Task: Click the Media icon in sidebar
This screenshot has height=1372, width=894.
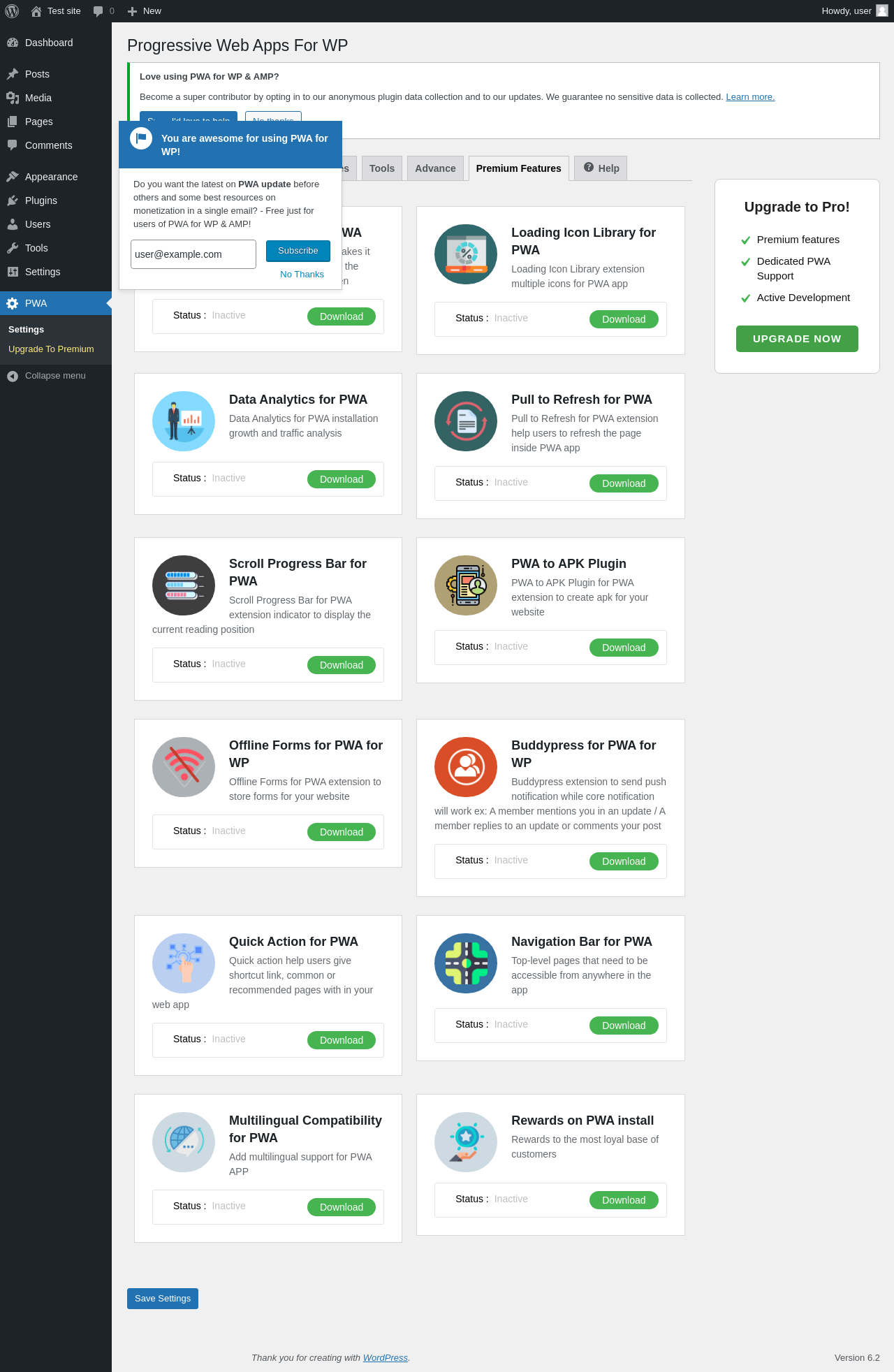Action: [x=13, y=98]
